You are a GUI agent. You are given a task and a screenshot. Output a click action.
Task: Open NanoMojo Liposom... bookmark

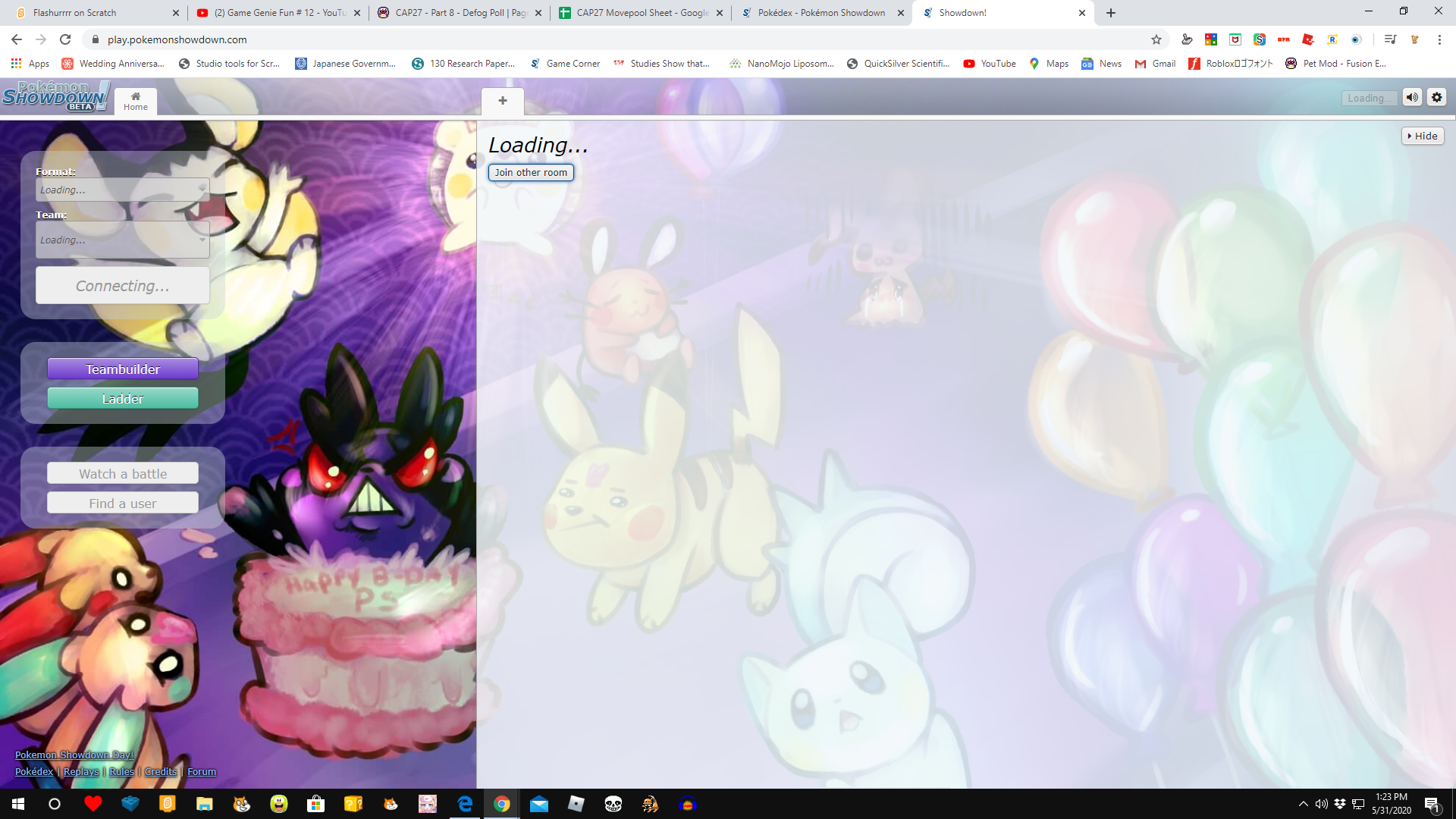coord(782,64)
